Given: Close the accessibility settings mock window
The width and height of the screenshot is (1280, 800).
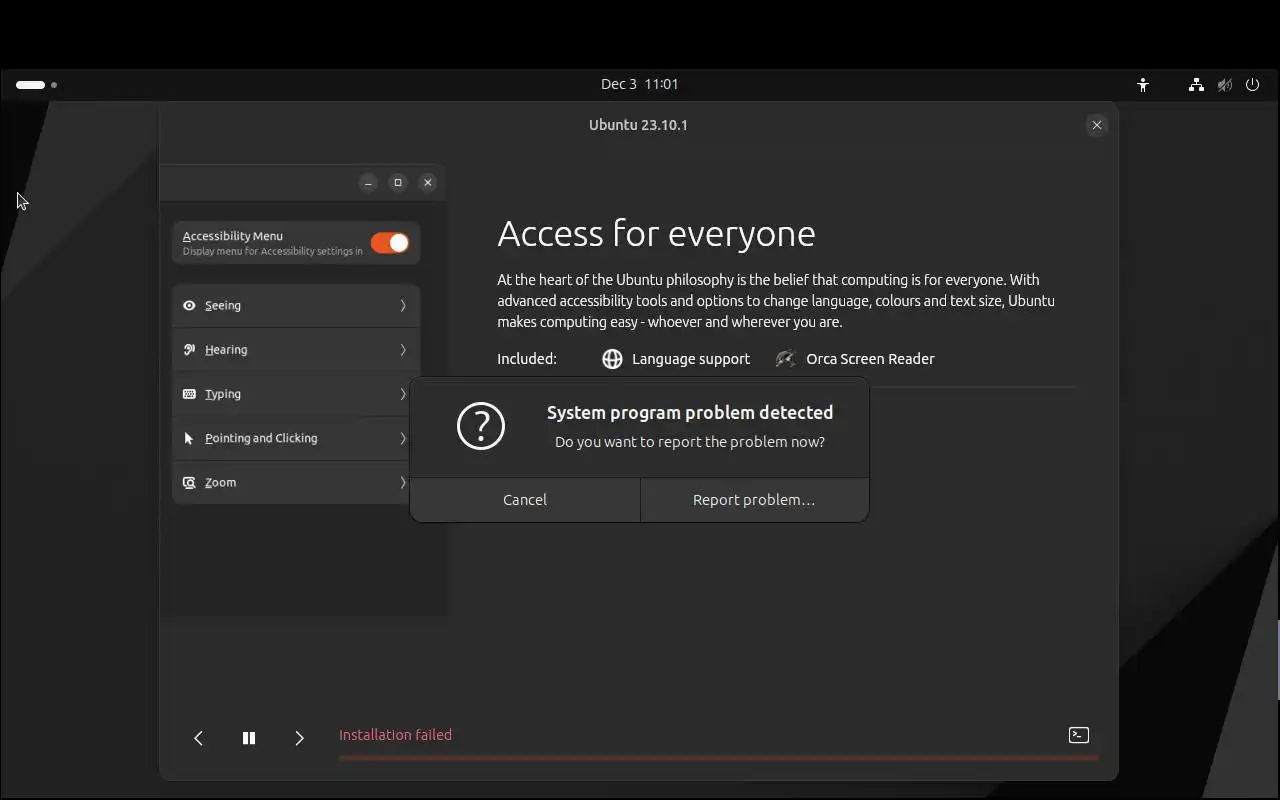Looking at the screenshot, I should point(428,182).
